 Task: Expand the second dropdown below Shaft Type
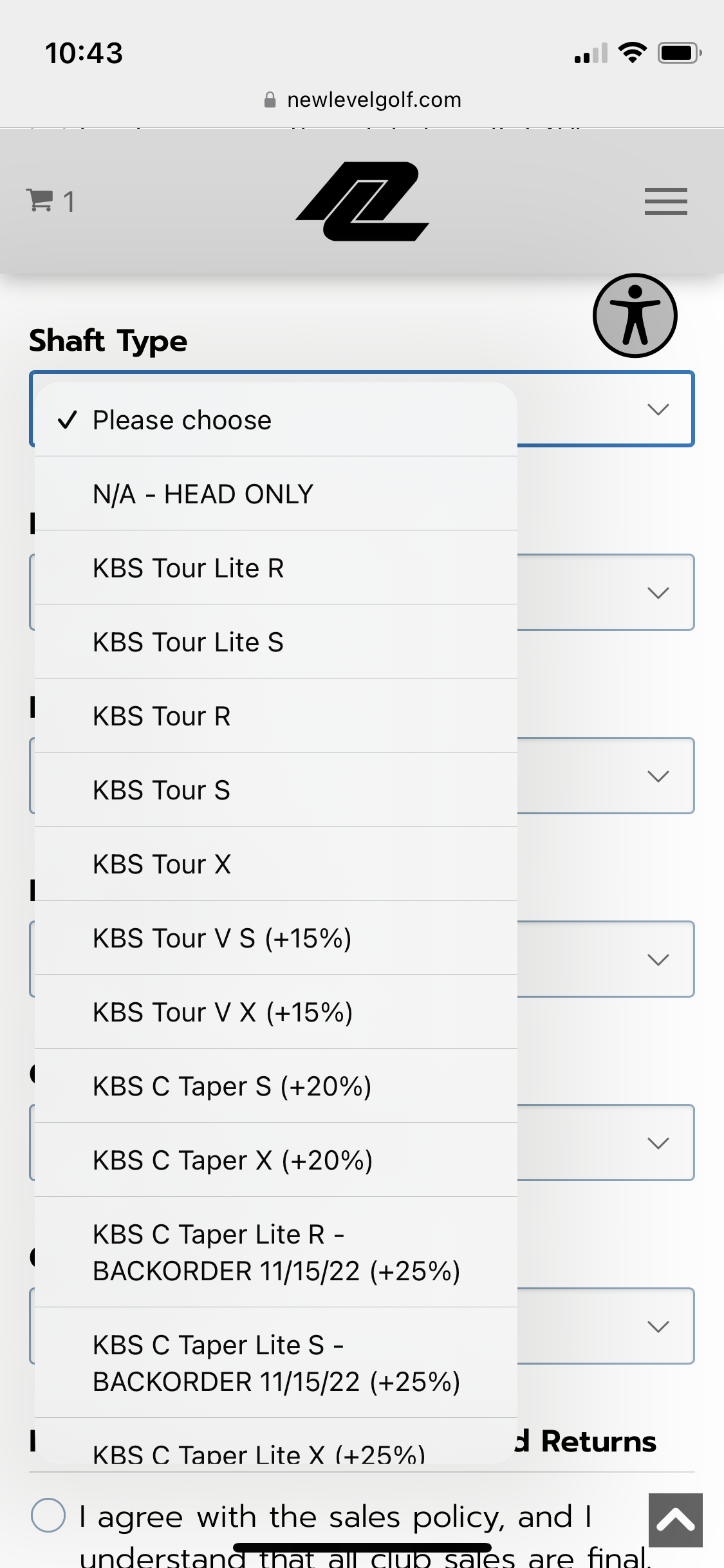coord(658,593)
